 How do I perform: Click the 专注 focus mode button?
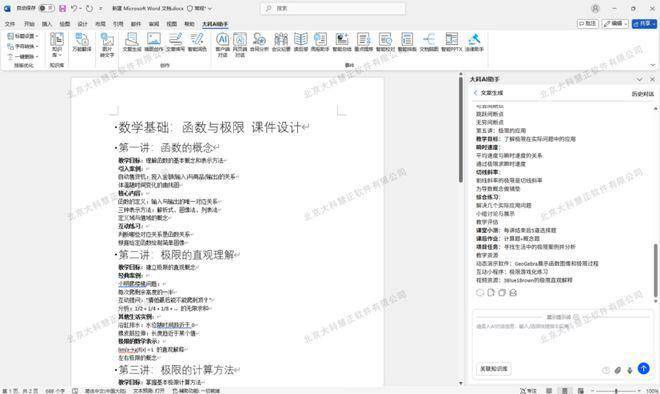coord(529,391)
